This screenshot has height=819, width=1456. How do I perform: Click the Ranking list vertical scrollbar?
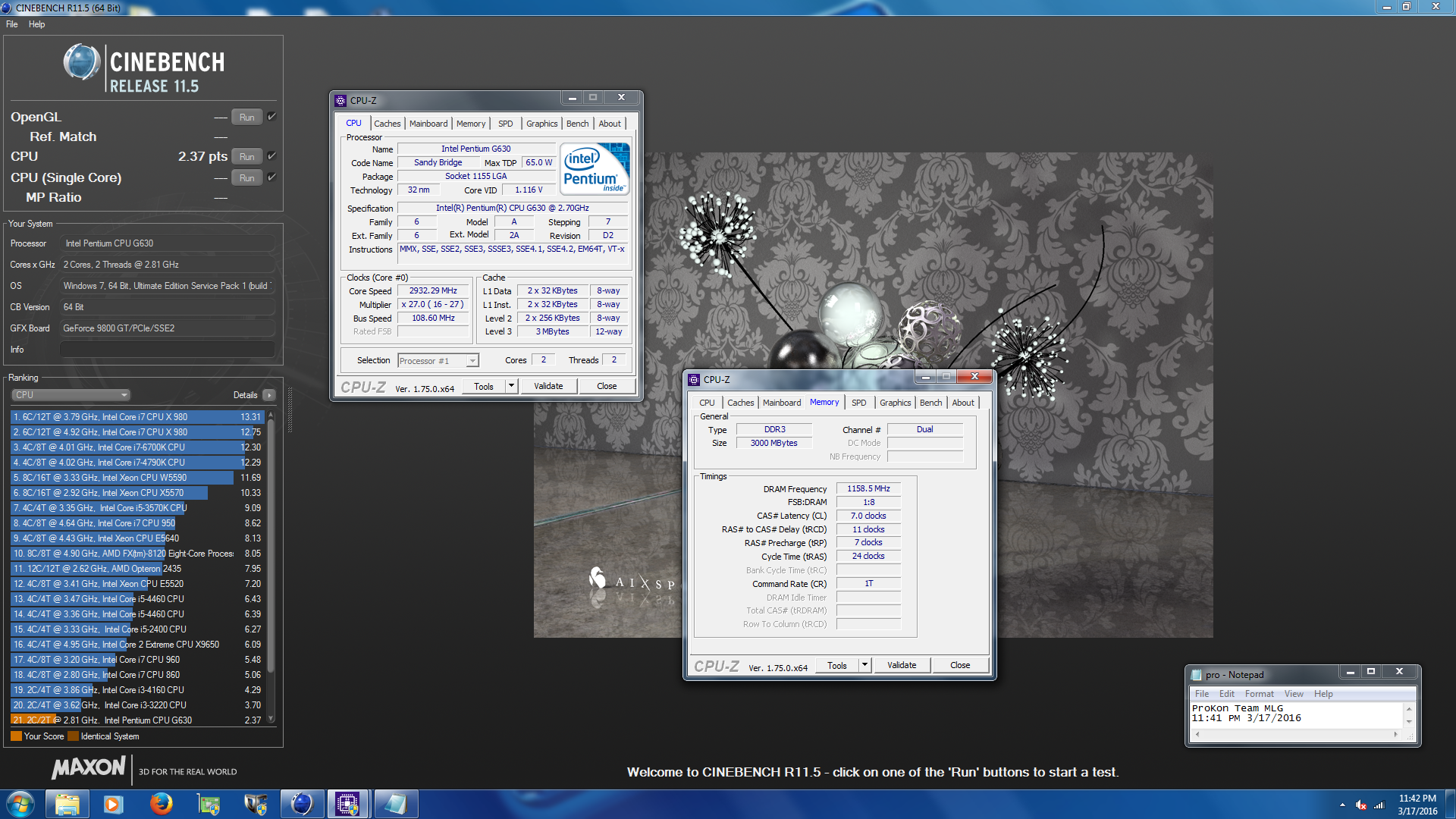271,568
